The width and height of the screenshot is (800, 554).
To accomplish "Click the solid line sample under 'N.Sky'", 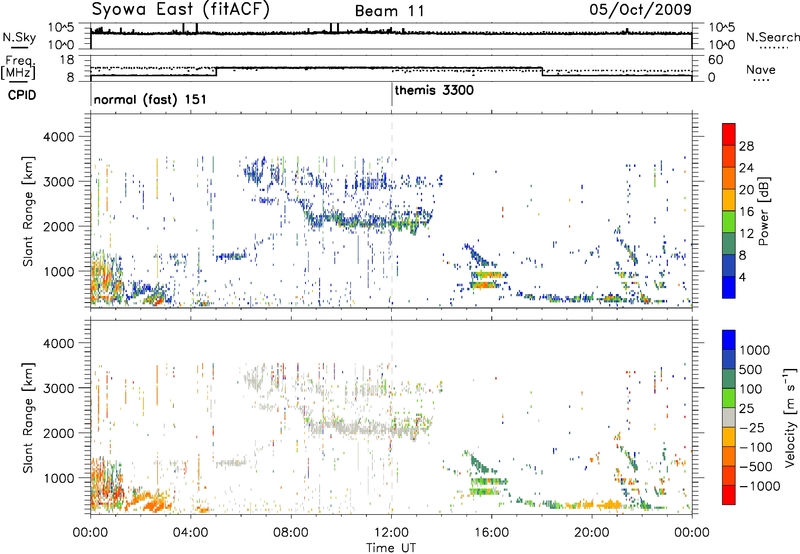I will click(x=19, y=48).
